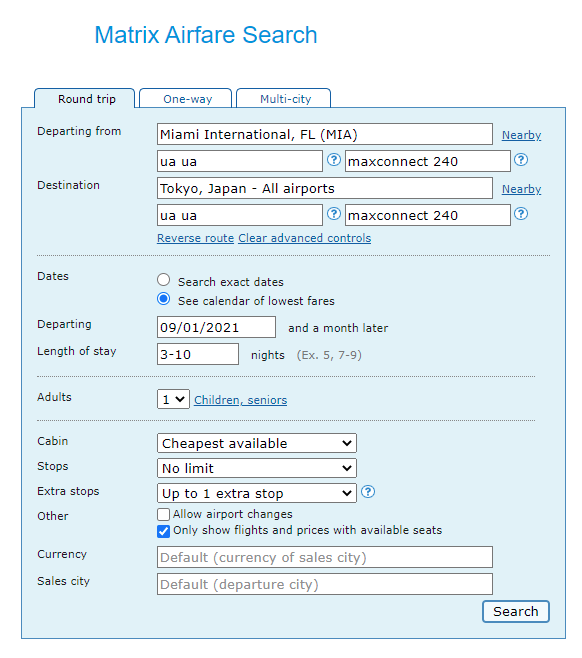582x658 pixels.
Task: Open the Stops dropdown
Action: click(257, 468)
